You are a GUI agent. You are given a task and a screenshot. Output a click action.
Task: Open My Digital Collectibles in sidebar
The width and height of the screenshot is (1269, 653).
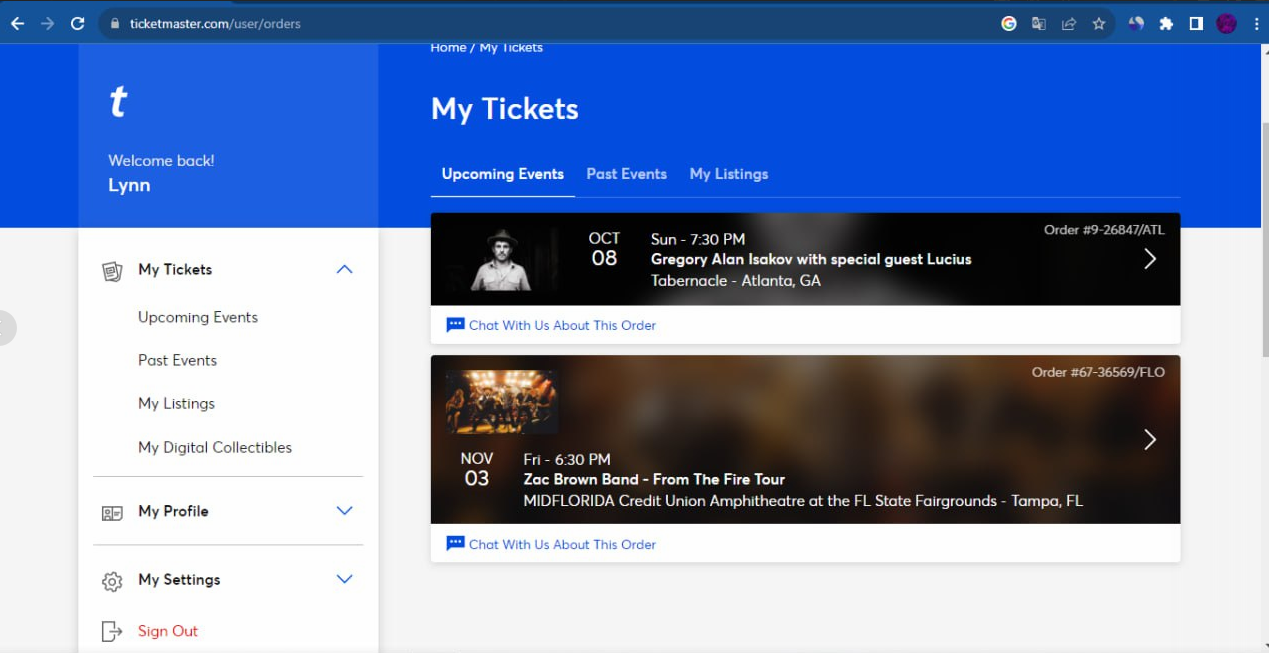(x=215, y=447)
